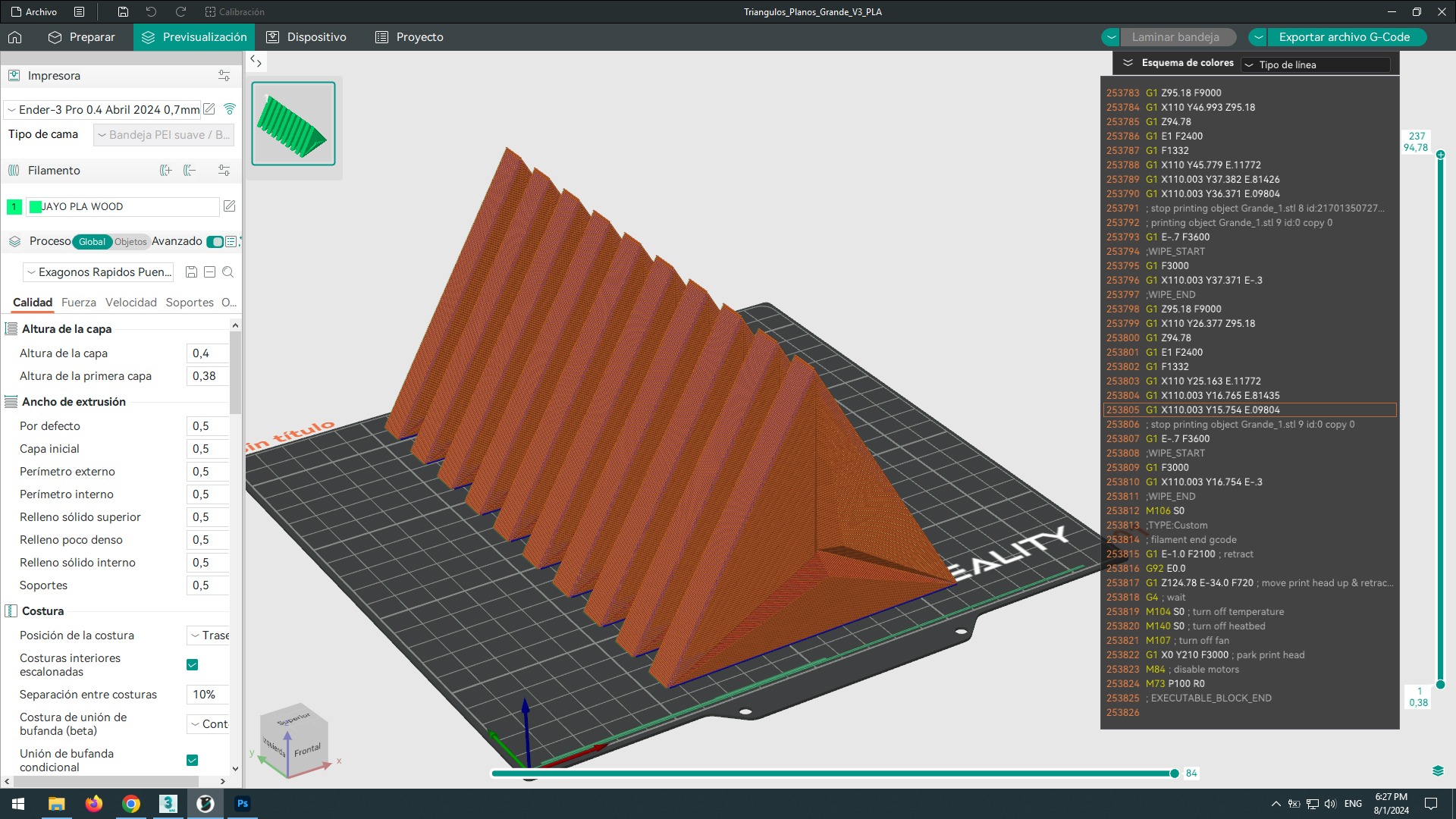This screenshot has width=1456, height=819.
Task: Click the home icon in top bar
Action: (15, 37)
